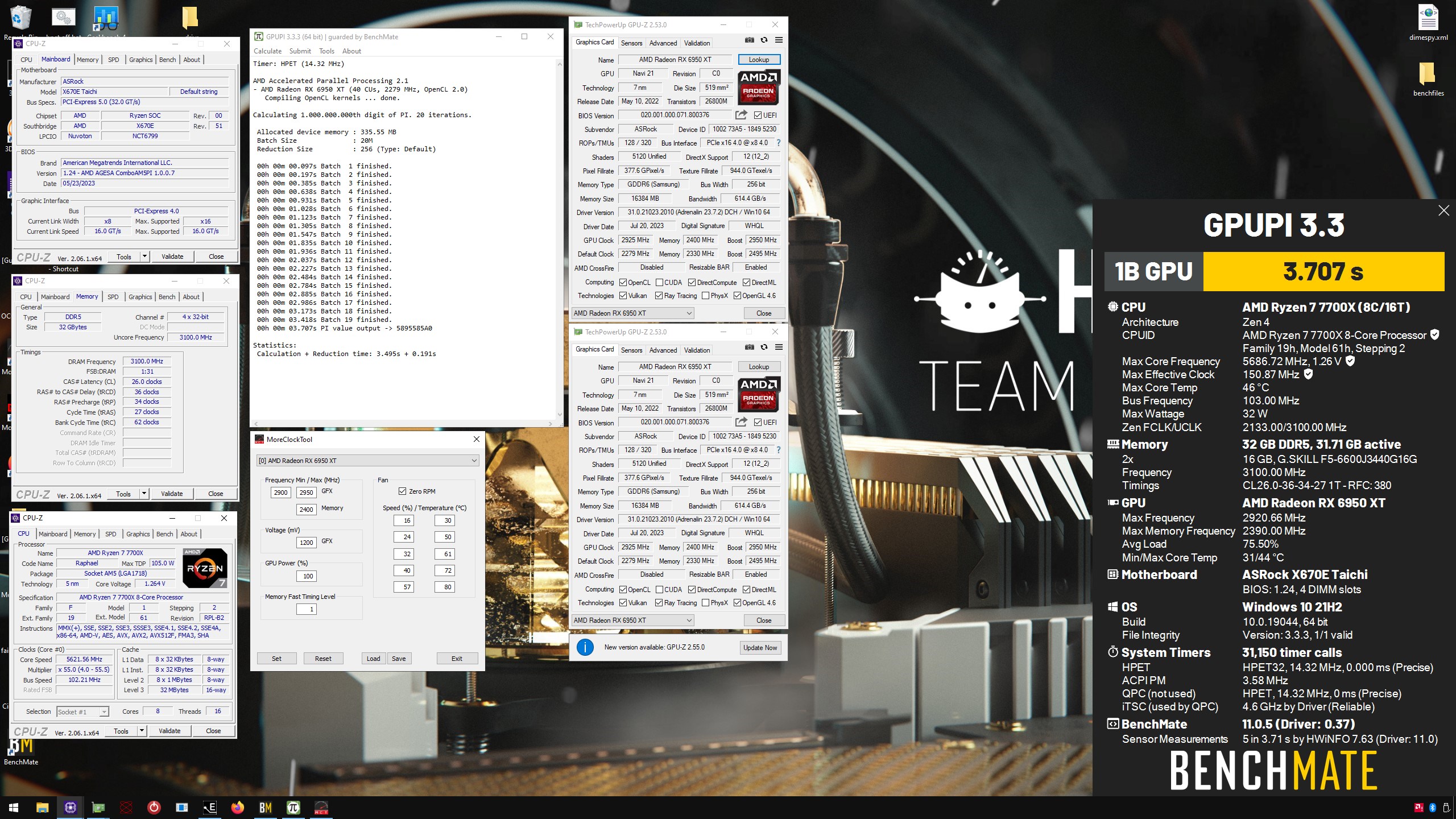
Task: Toggle CUDA checkbox in upper GPU-Z window
Action: point(659,283)
